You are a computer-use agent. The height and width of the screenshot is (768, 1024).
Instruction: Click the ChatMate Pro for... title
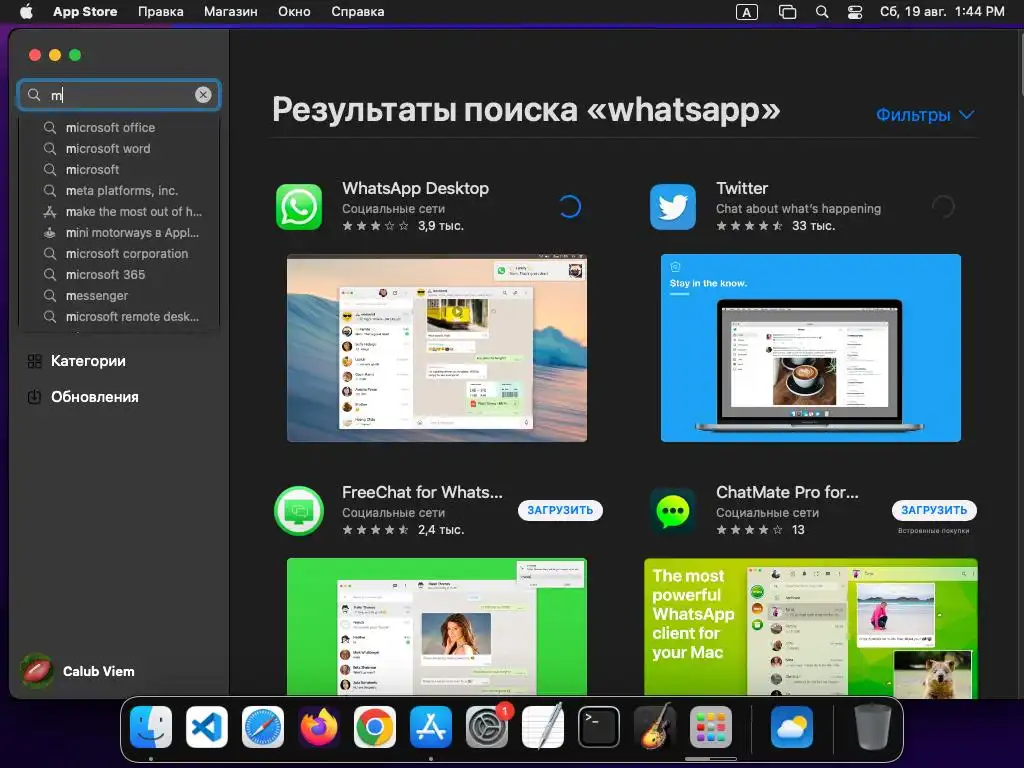(787, 492)
